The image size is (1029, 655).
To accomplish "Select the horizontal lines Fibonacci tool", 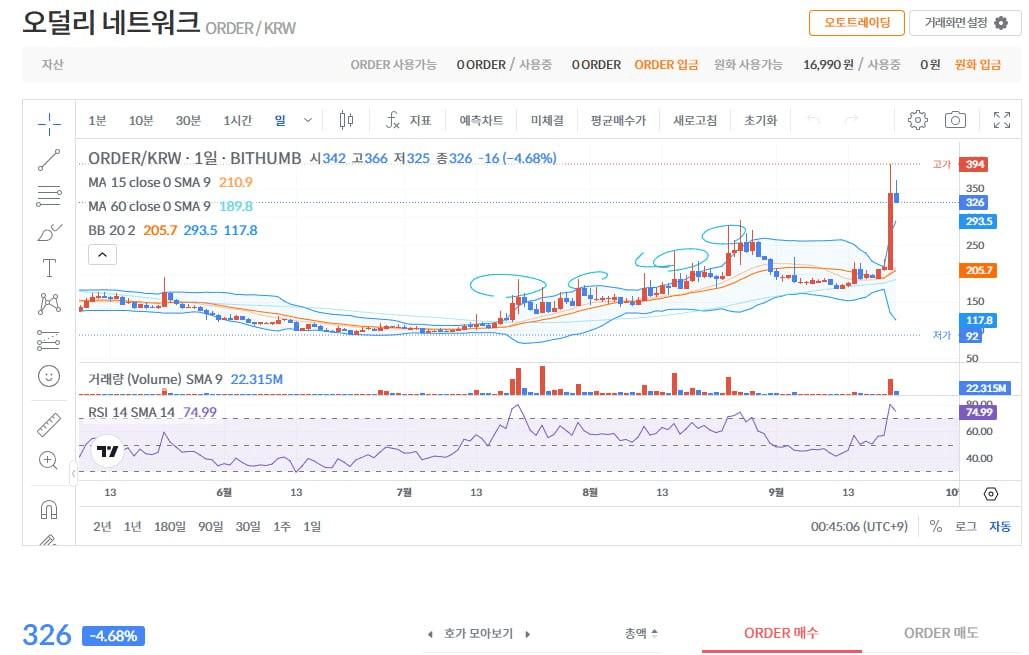I will point(49,196).
